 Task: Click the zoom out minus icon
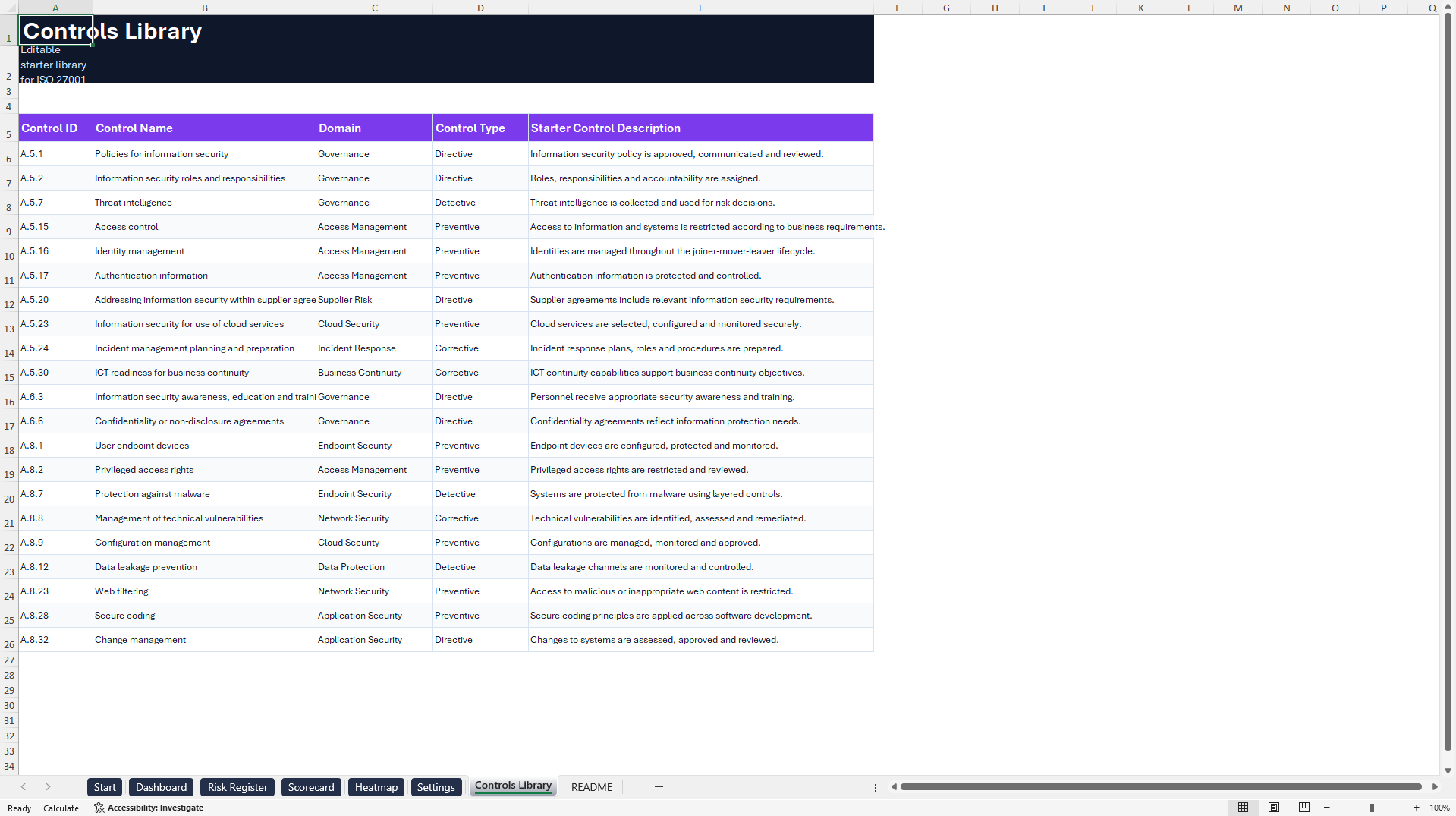click(x=1326, y=808)
